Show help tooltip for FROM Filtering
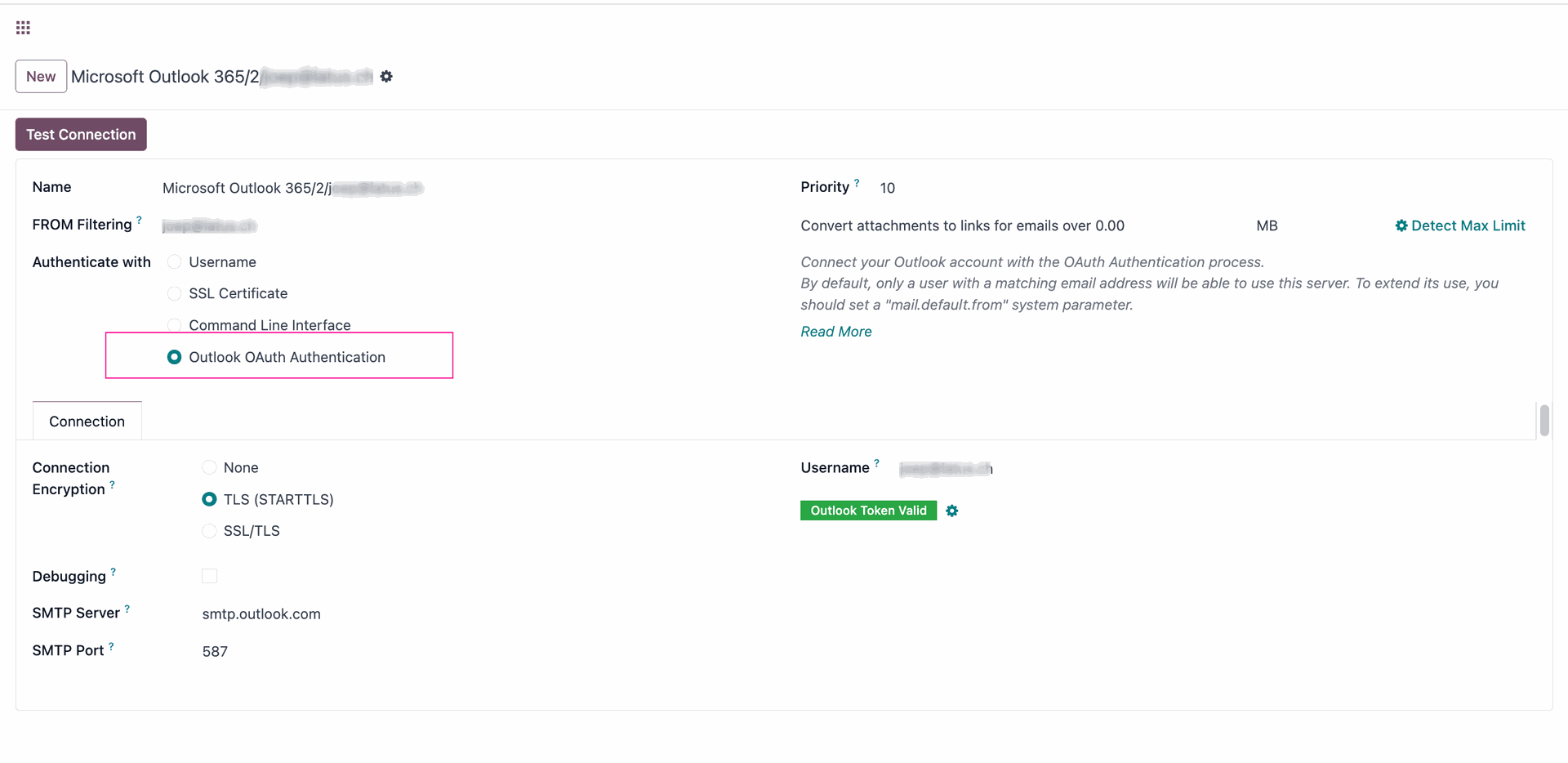Image resolution: width=1568 pixels, height=763 pixels. [x=139, y=220]
